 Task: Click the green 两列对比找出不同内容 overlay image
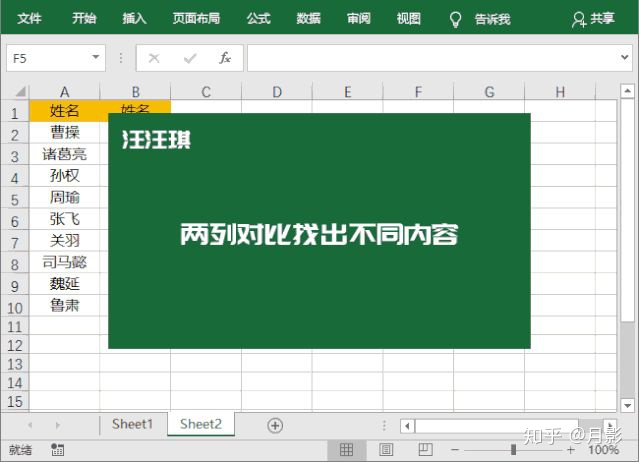(320, 231)
